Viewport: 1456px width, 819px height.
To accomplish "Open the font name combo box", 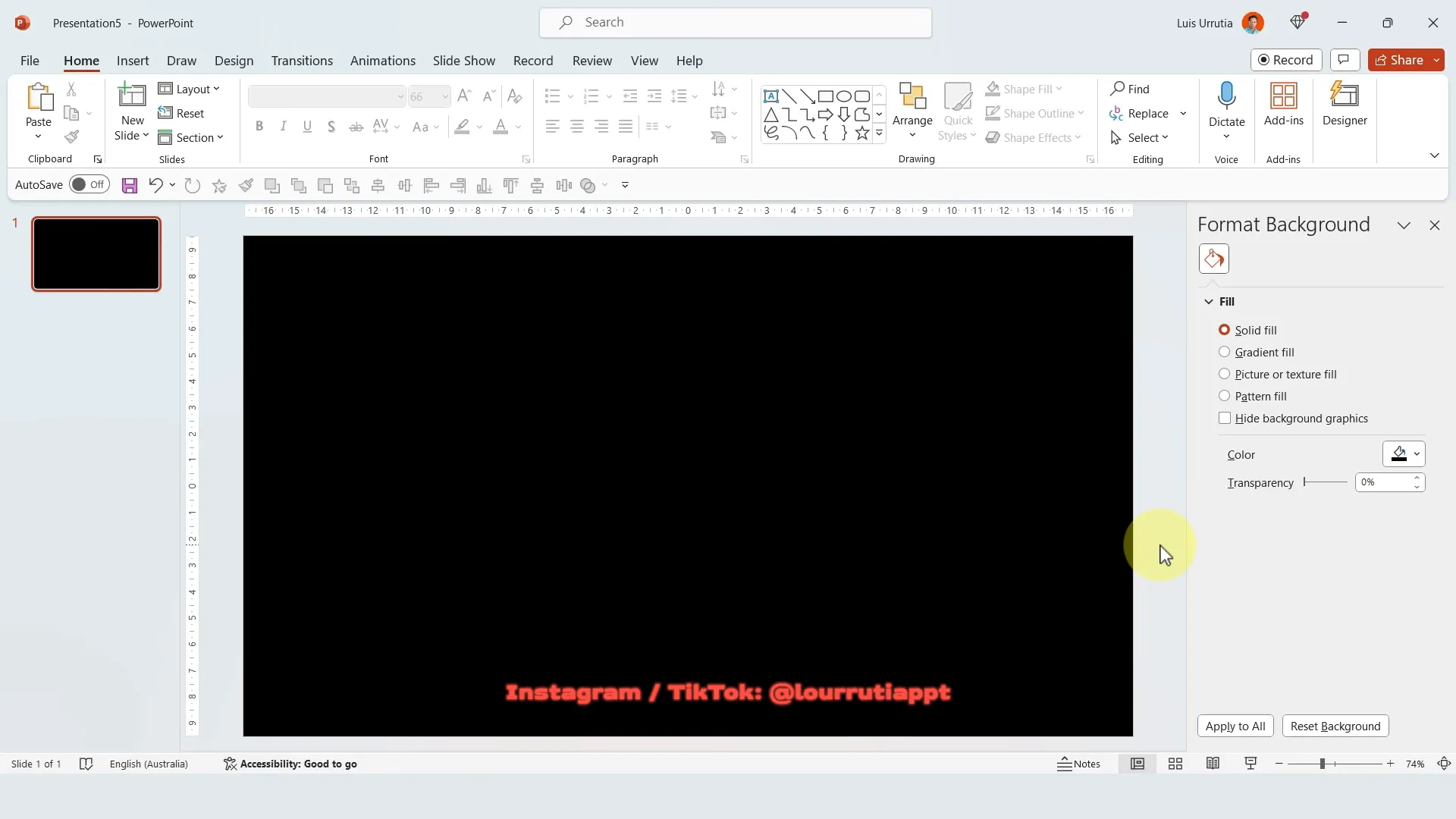I will click(327, 96).
